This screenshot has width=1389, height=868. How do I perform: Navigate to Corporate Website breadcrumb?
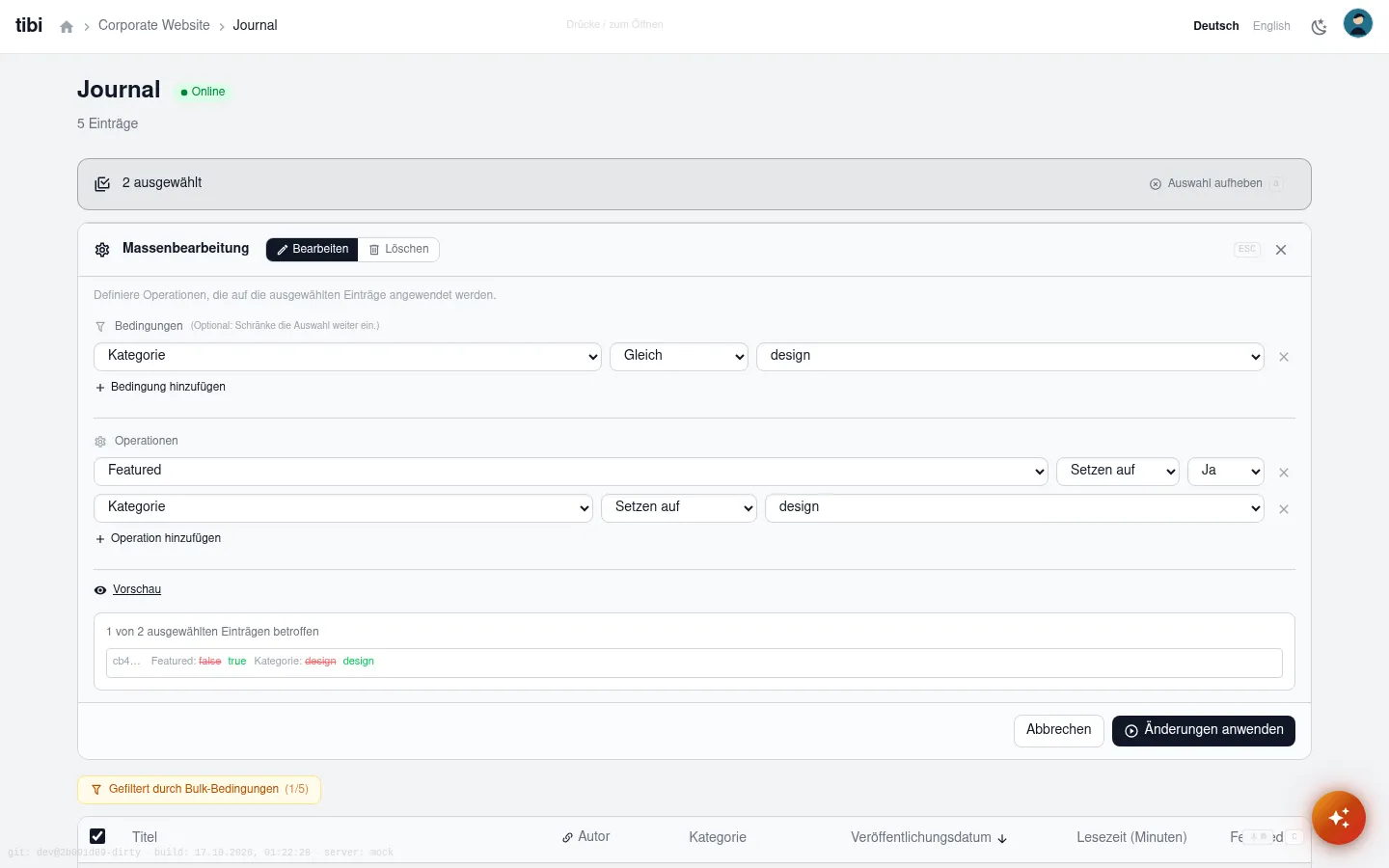pos(154,26)
